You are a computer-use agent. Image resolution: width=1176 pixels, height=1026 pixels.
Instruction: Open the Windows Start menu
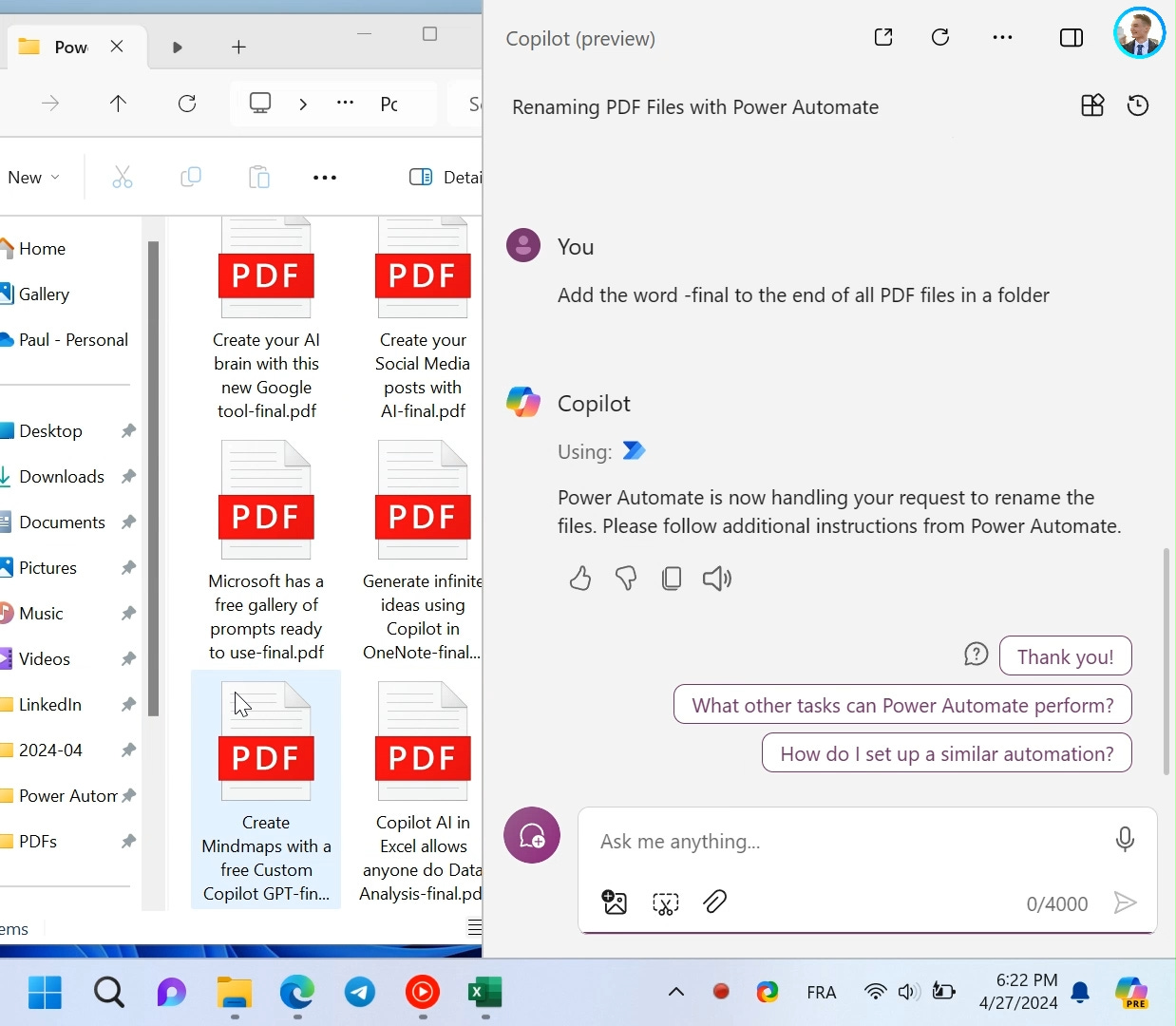(x=45, y=993)
